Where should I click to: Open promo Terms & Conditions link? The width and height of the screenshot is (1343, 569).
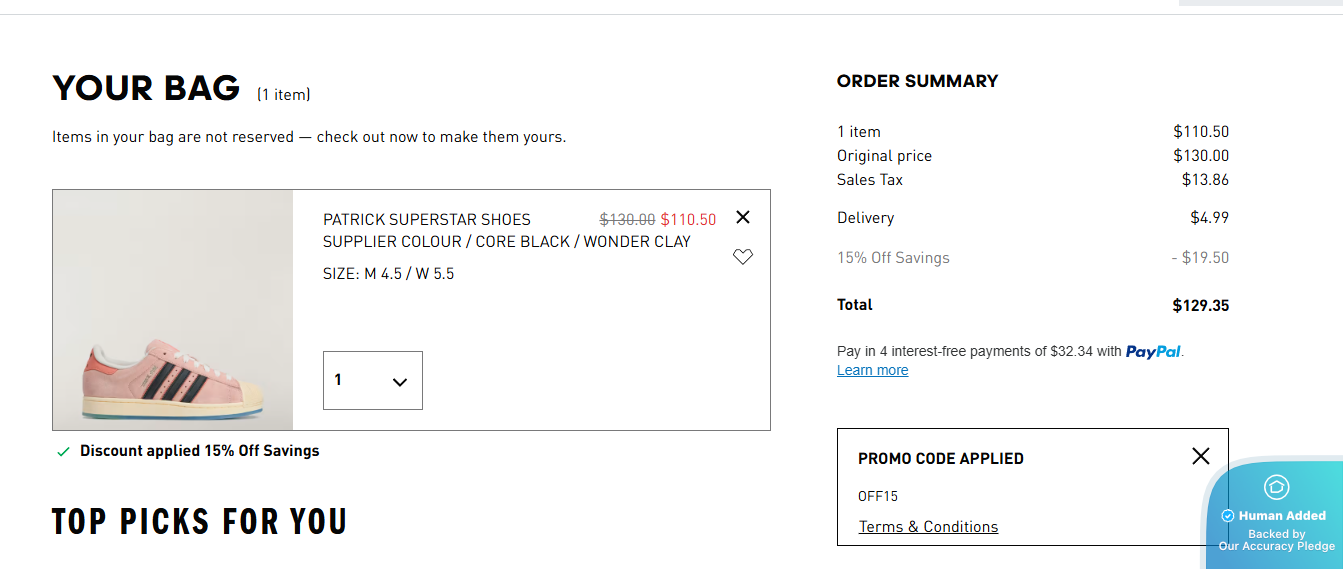pyautogui.click(x=928, y=527)
